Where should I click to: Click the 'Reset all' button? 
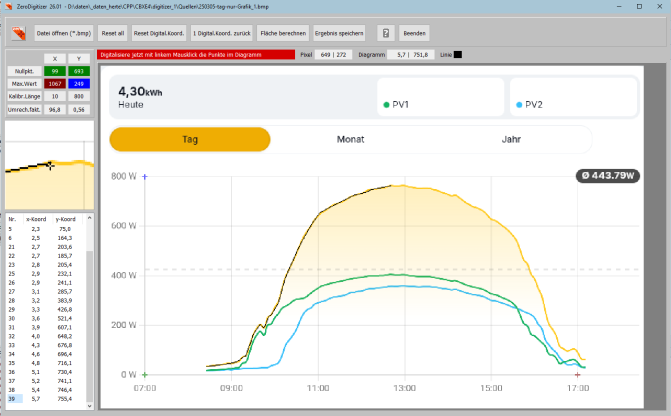point(112,33)
